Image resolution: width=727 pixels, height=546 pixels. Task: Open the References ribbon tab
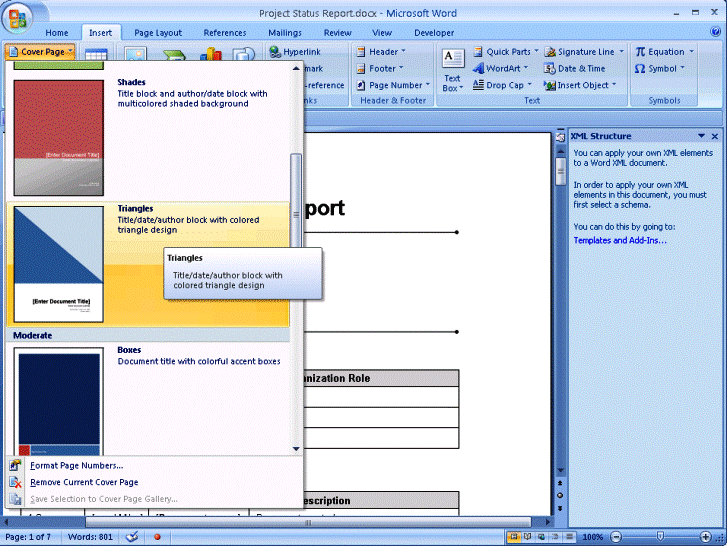point(225,33)
